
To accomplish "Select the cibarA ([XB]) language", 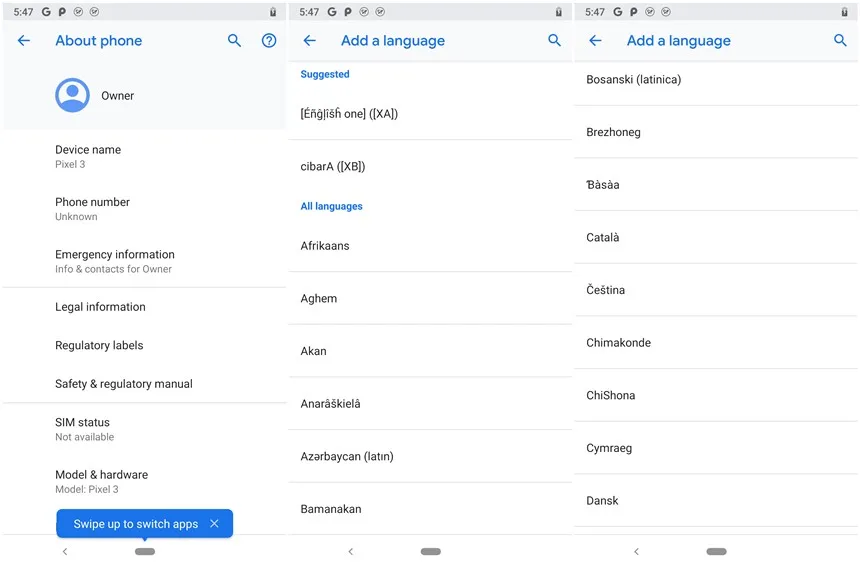I will coord(431,166).
